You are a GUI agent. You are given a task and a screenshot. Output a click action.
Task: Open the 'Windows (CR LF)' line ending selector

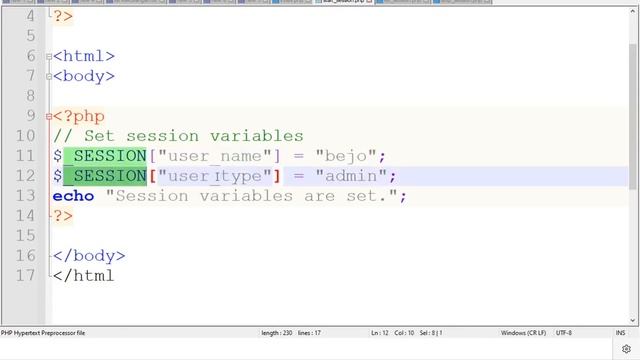coord(524,333)
